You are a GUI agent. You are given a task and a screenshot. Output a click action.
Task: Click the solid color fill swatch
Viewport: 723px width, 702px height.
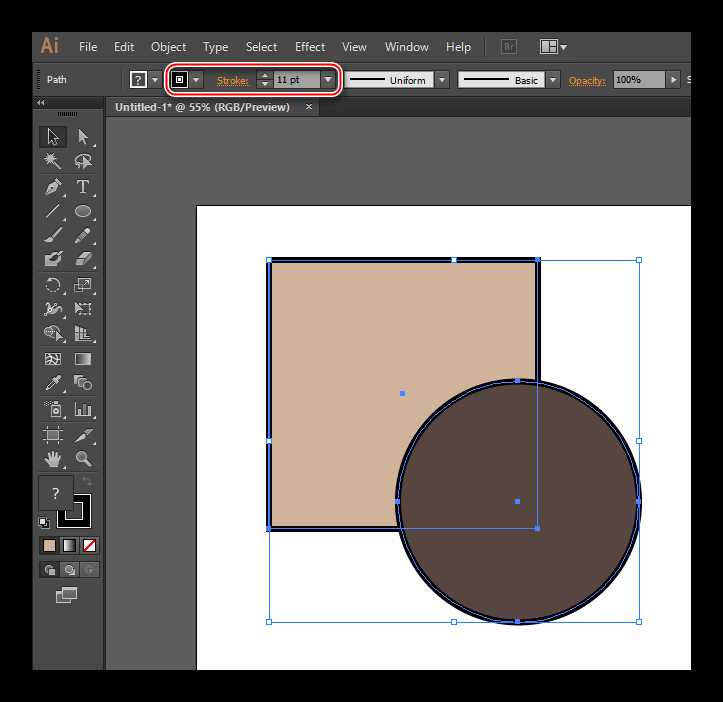(49, 546)
